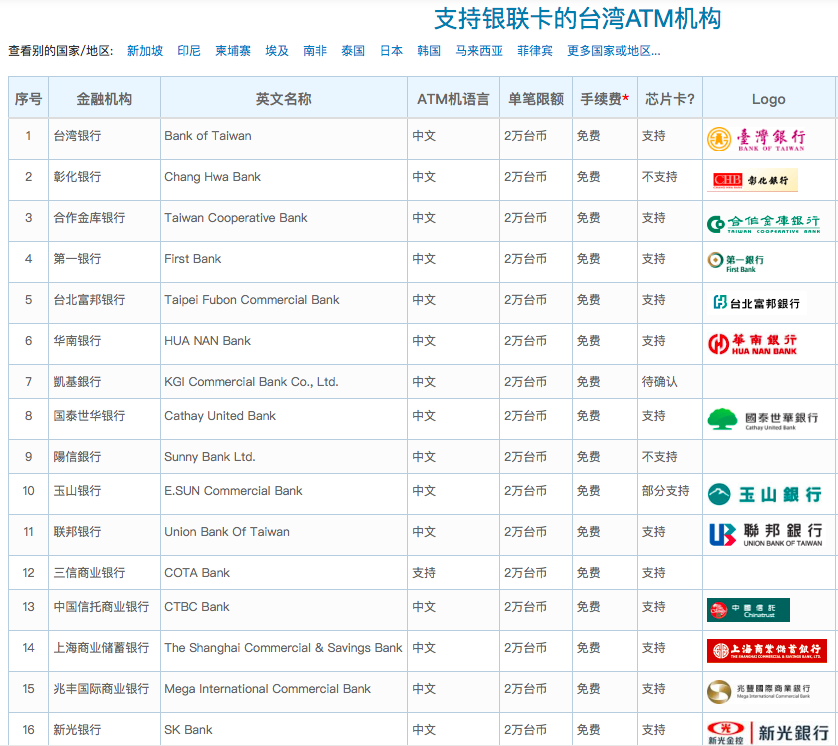Open 更多国家或地区 link
This screenshot has height=746, width=838.
pos(613,51)
